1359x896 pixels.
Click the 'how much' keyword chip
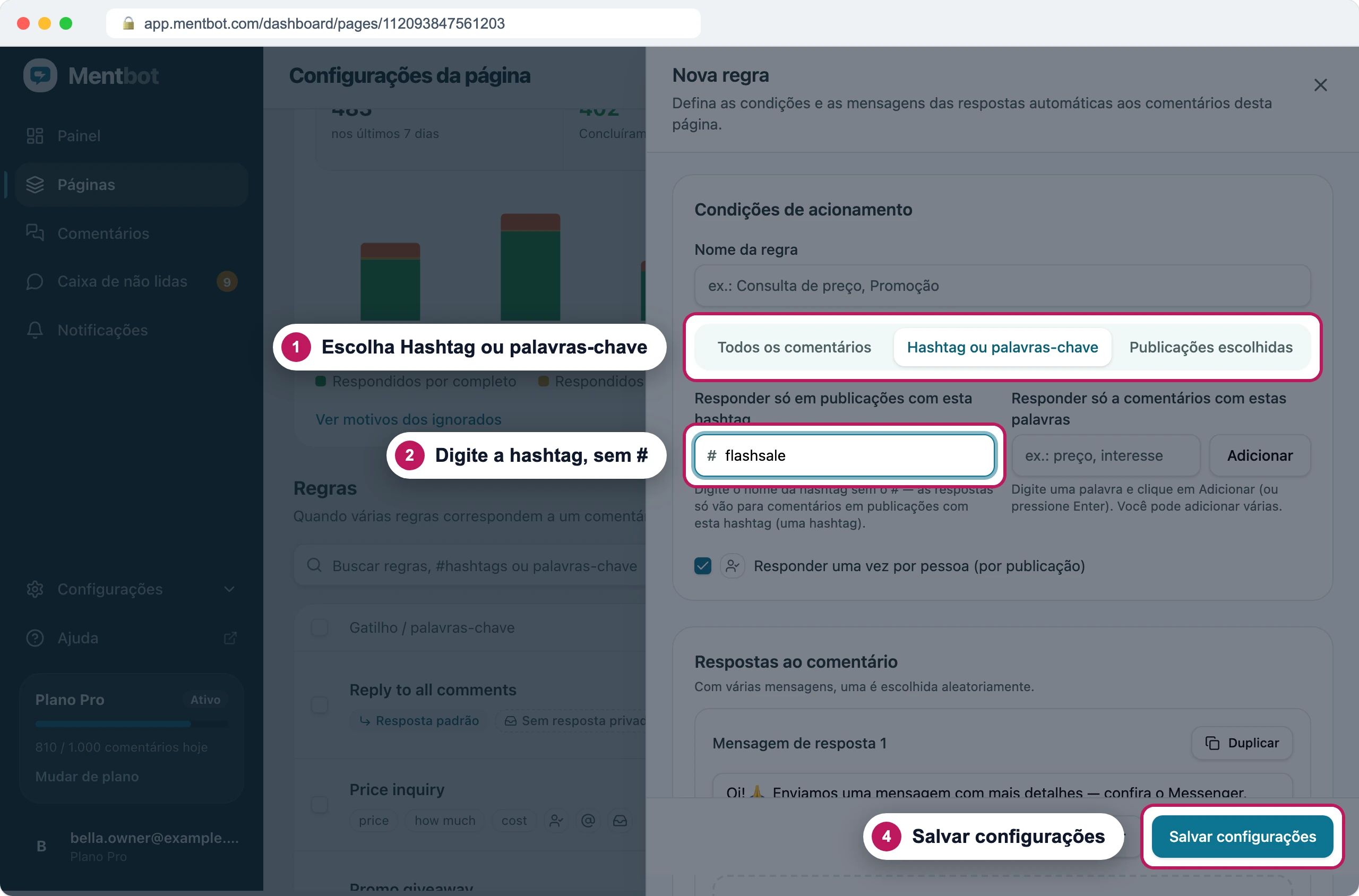click(x=445, y=821)
